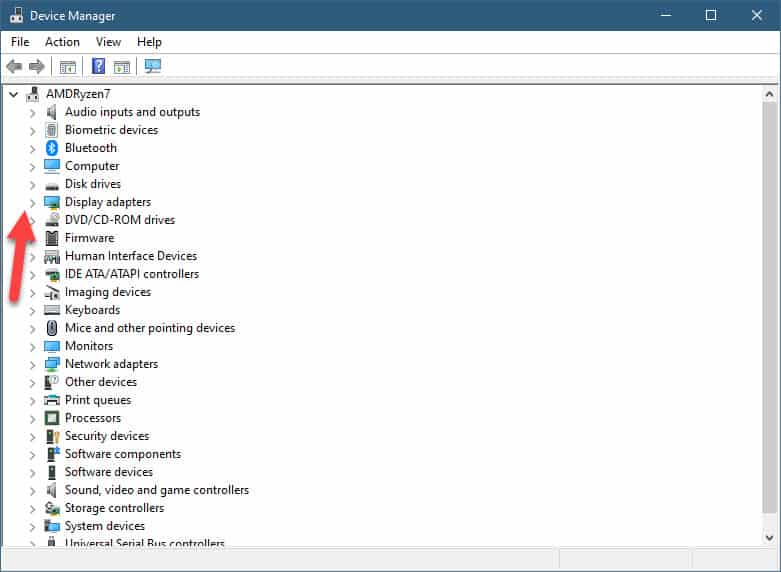Click the vertical scrollbar up arrow
This screenshot has width=781, height=572.
point(769,94)
